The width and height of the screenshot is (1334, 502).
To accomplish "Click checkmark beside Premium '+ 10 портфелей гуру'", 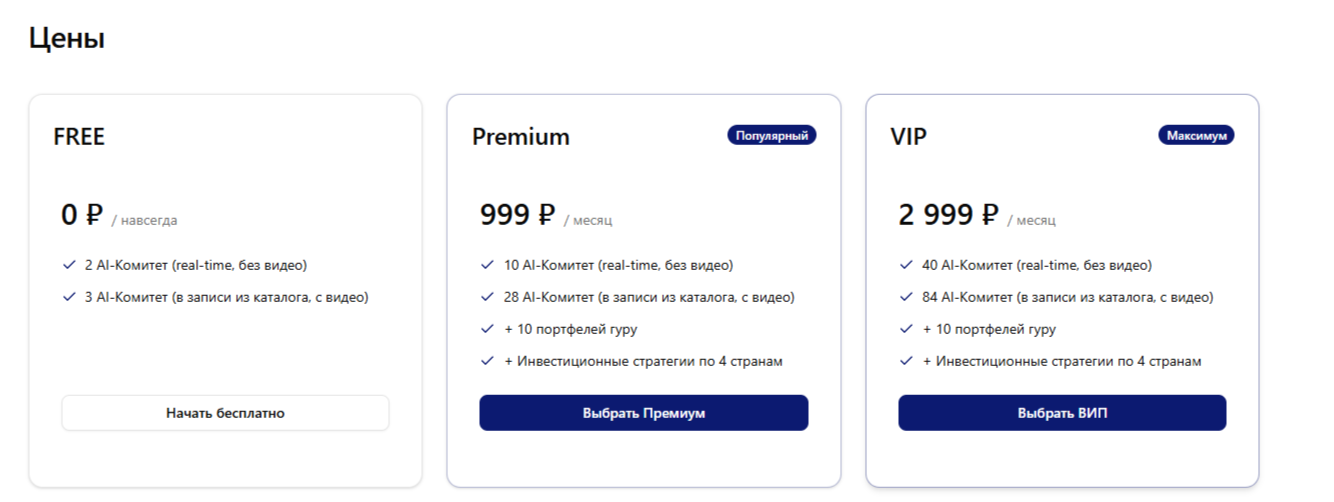I will (487, 329).
